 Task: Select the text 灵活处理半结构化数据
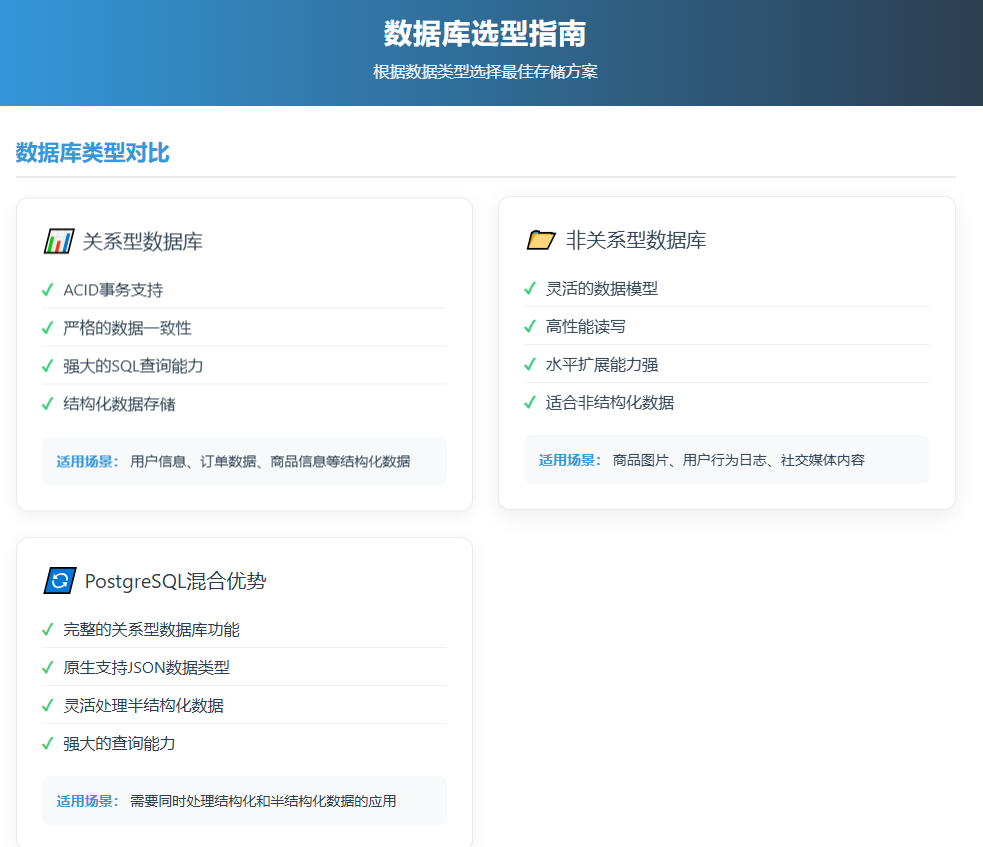144,705
